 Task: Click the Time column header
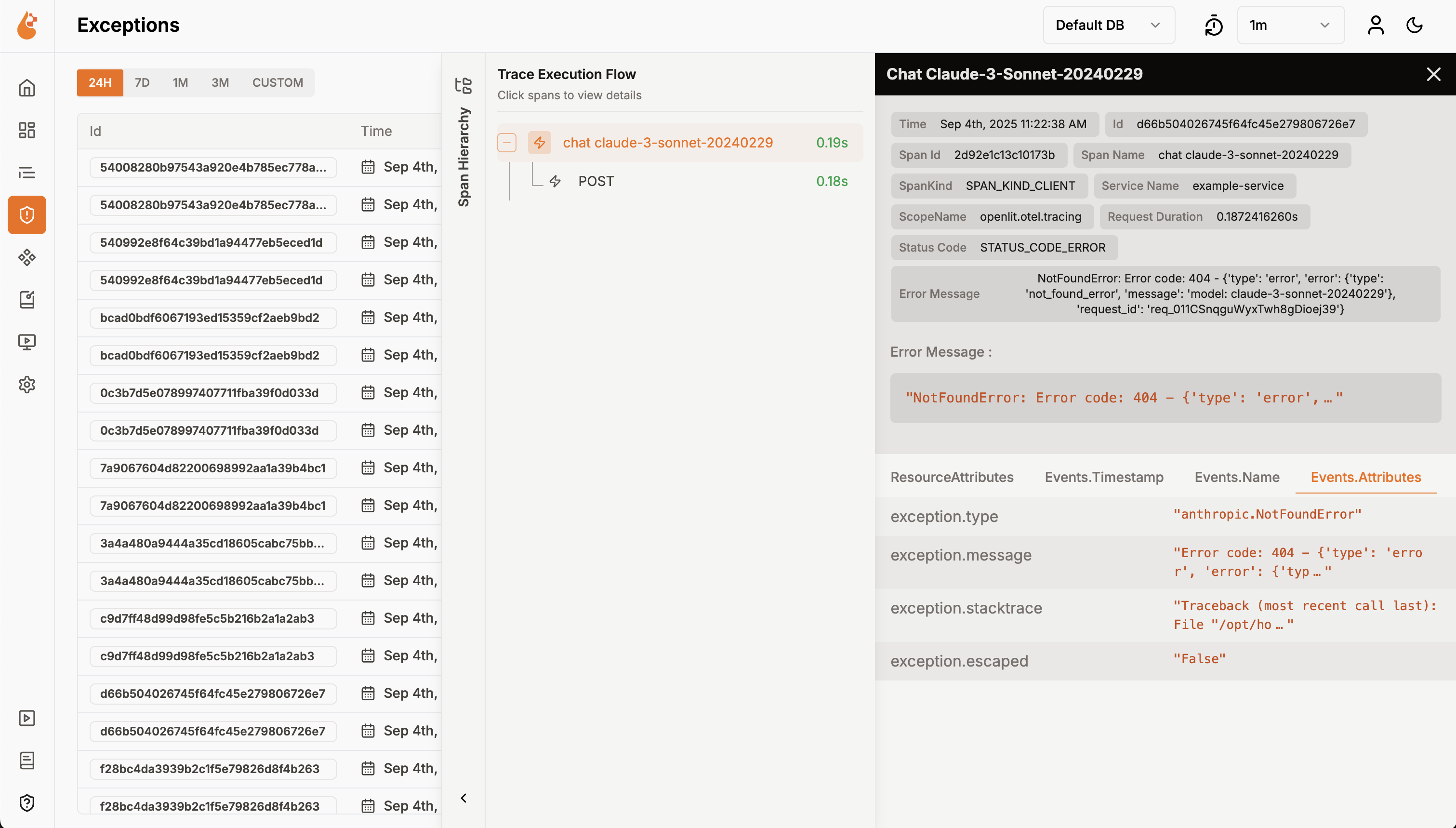[376, 132]
